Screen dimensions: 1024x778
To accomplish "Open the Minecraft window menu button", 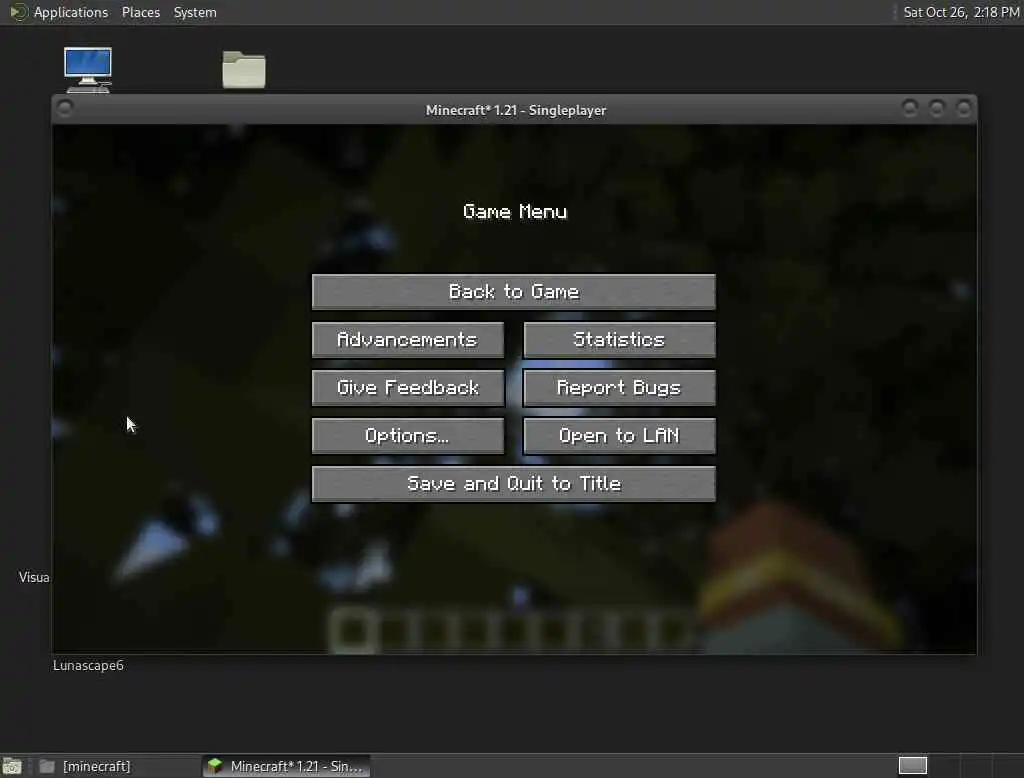I will click(x=65, y=108).
